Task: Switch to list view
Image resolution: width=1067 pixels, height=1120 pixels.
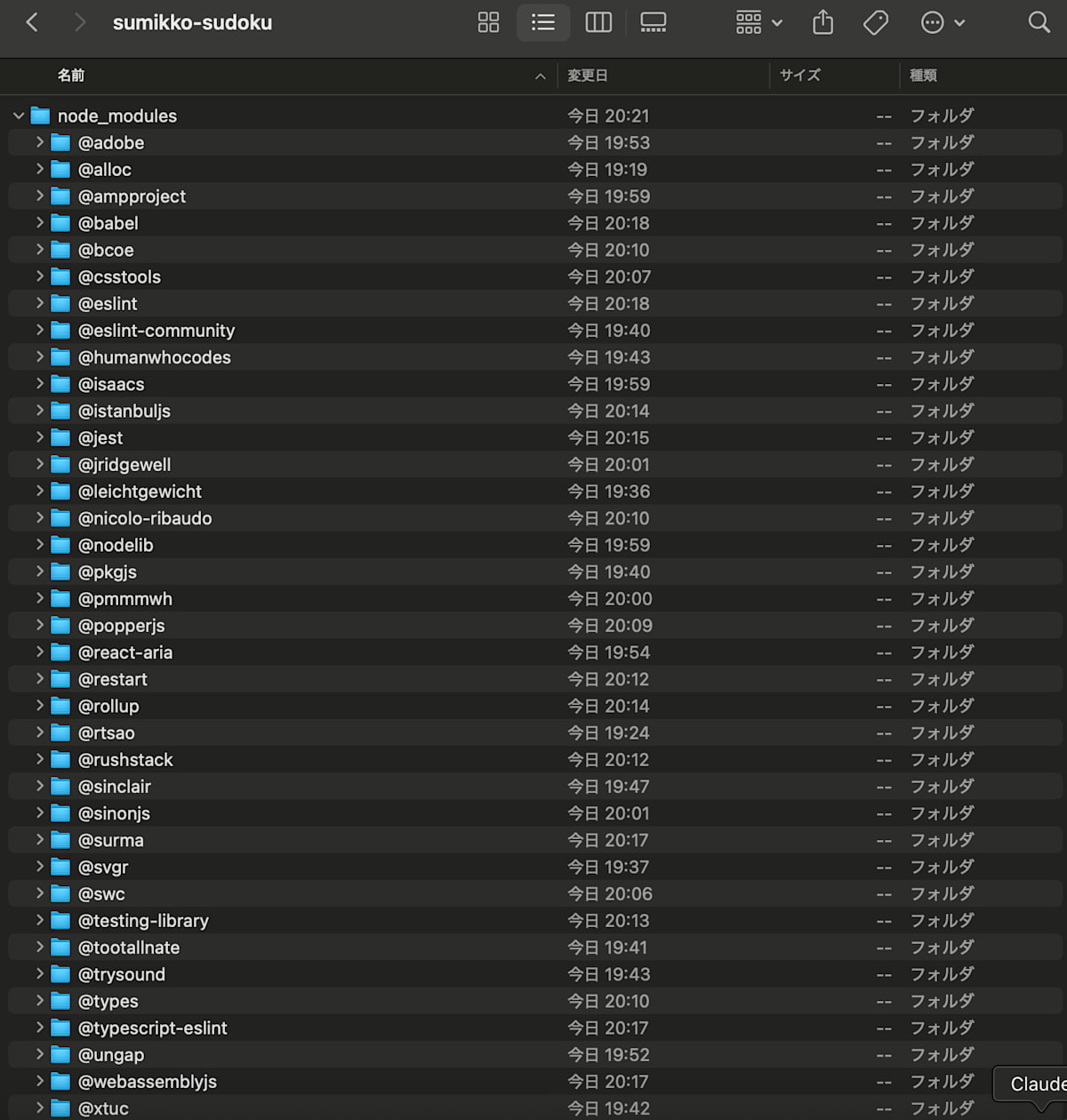Action: [543, 22]
